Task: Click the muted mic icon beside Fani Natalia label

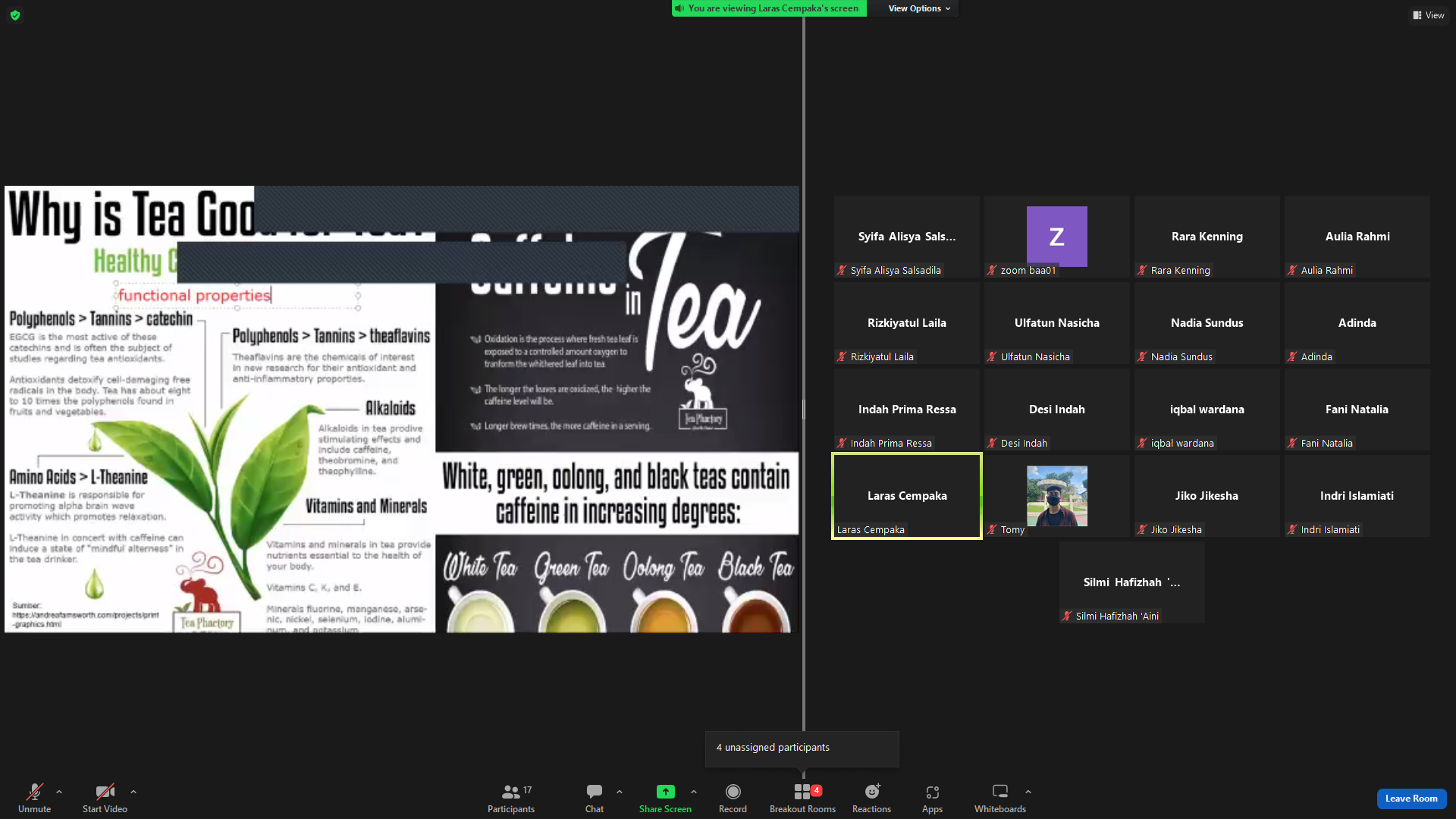Action: [x=1292, y=443]
